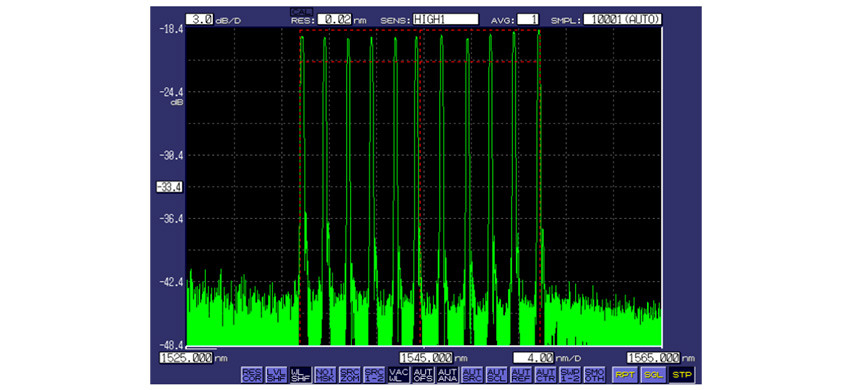Edit the 3.0 dB/D scale field
The width and height of the screenshot is (850, 390).
[199, 20]
